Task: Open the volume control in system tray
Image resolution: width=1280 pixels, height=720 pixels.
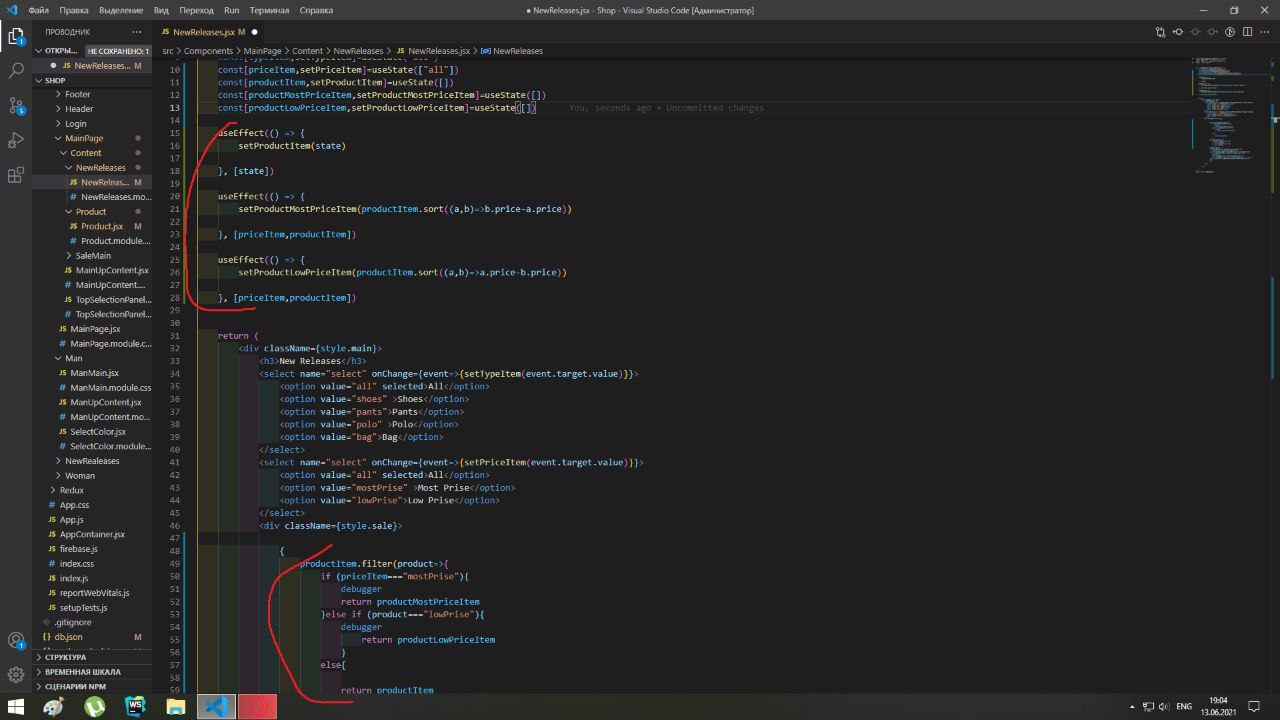Action: 1164,706
